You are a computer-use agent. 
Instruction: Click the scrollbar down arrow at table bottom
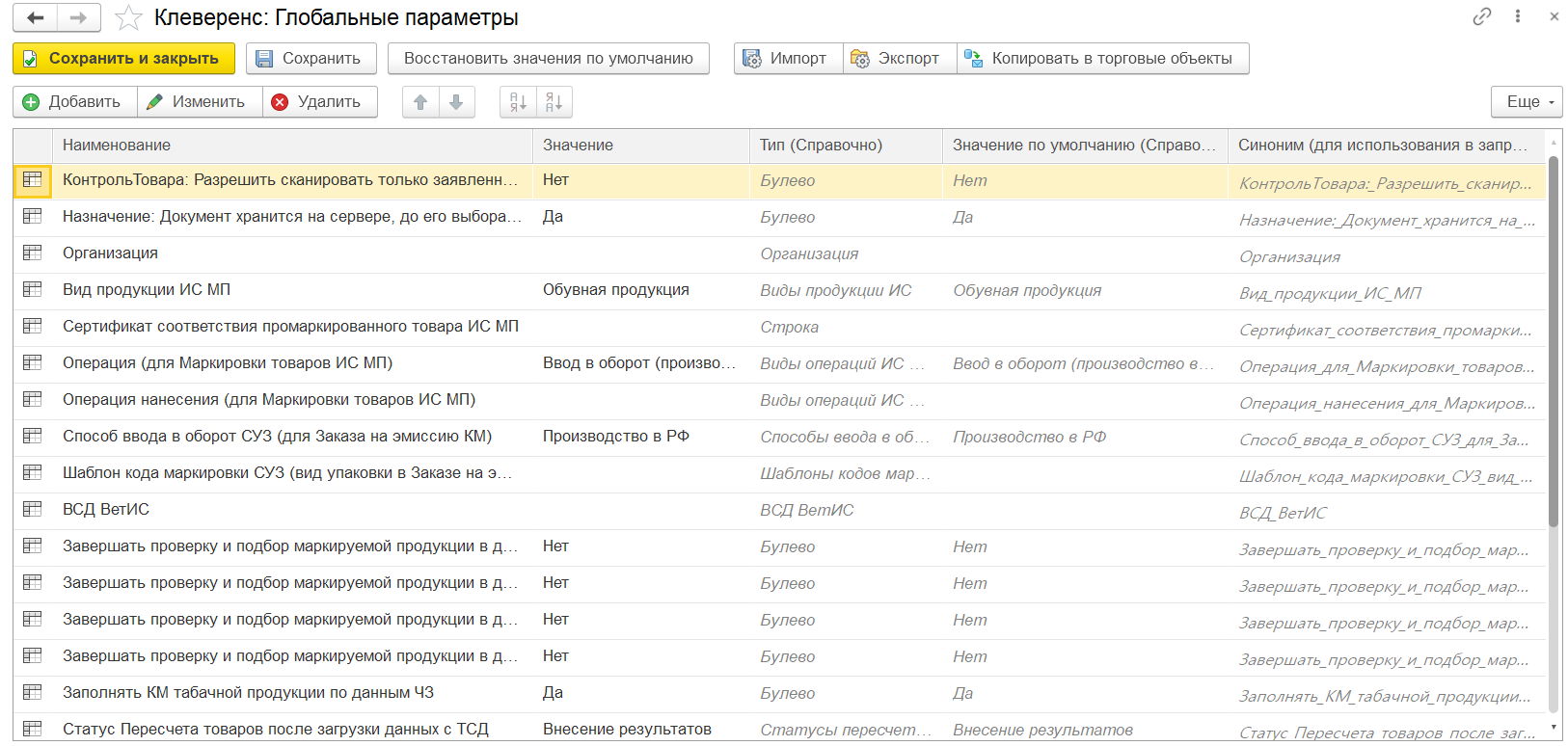click(x=1554, y=728)
